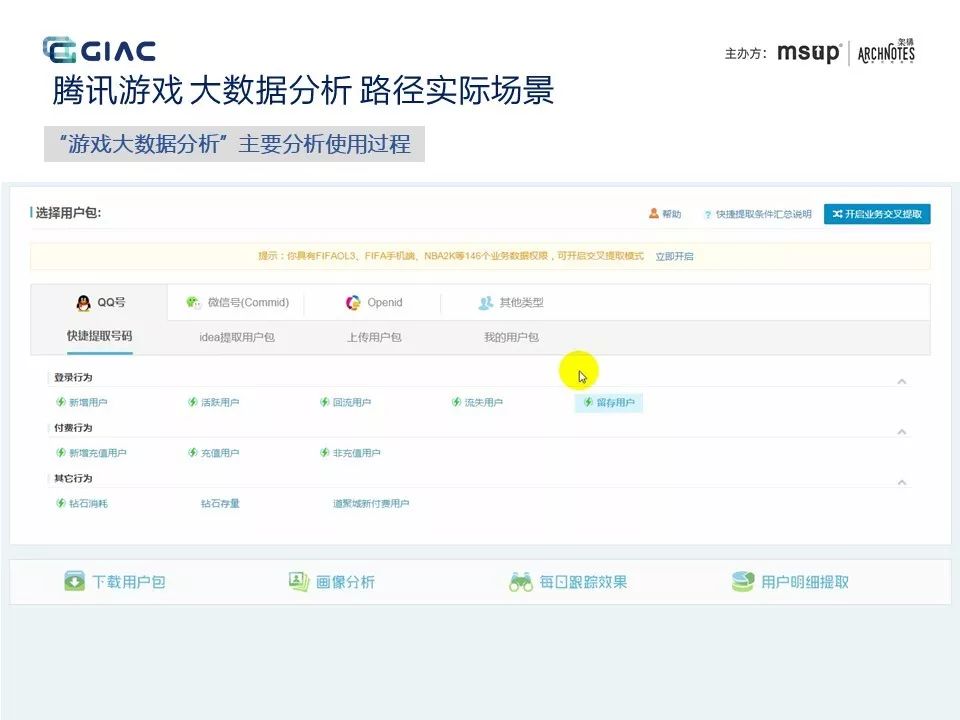Select the 我的用户包 sub-tab
The height and width of the screenshot is (720, 960).
tap(511, 337)
